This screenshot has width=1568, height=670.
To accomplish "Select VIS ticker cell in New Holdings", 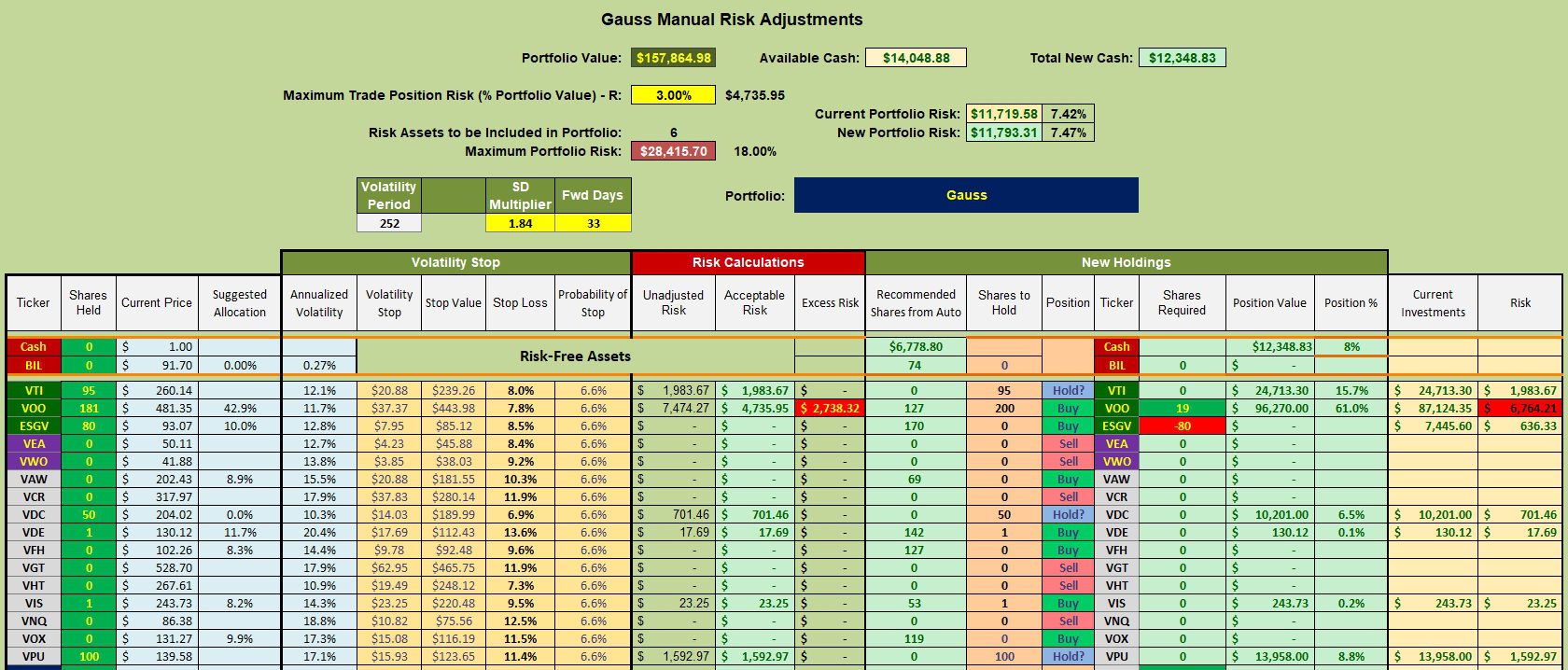I will 1116,603.
